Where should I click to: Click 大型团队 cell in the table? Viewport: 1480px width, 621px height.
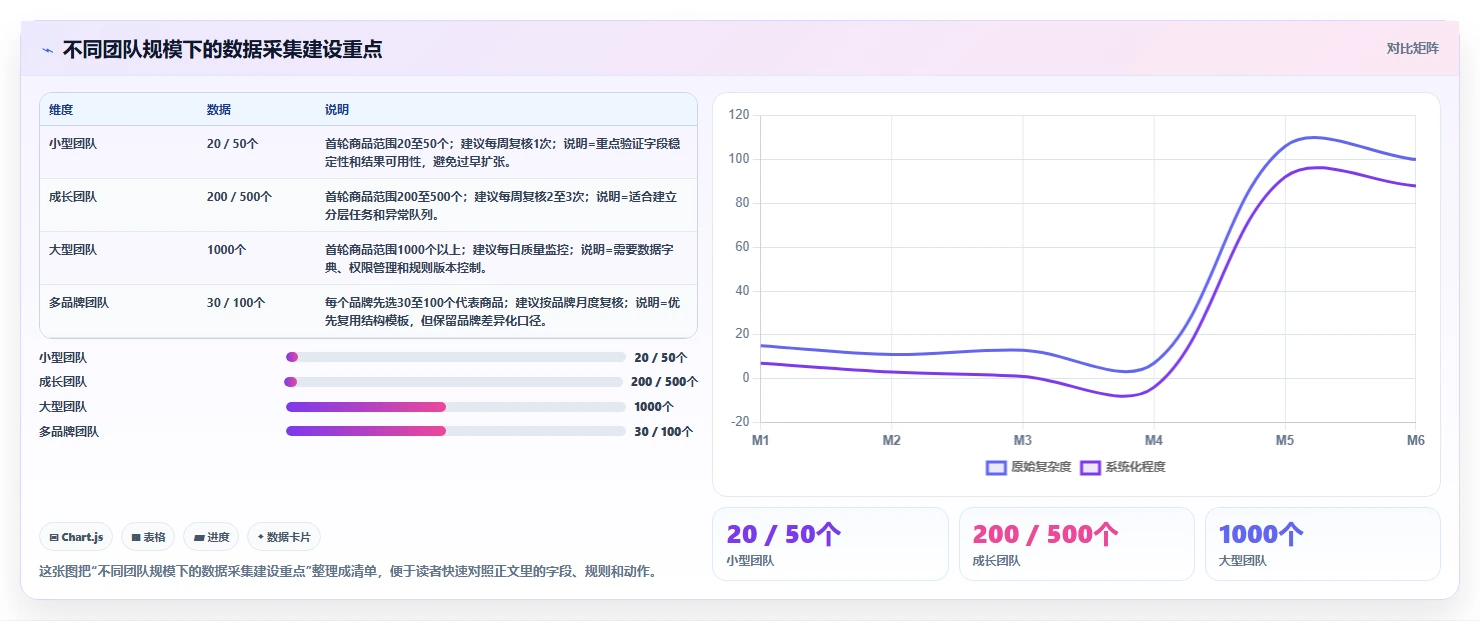73,250
